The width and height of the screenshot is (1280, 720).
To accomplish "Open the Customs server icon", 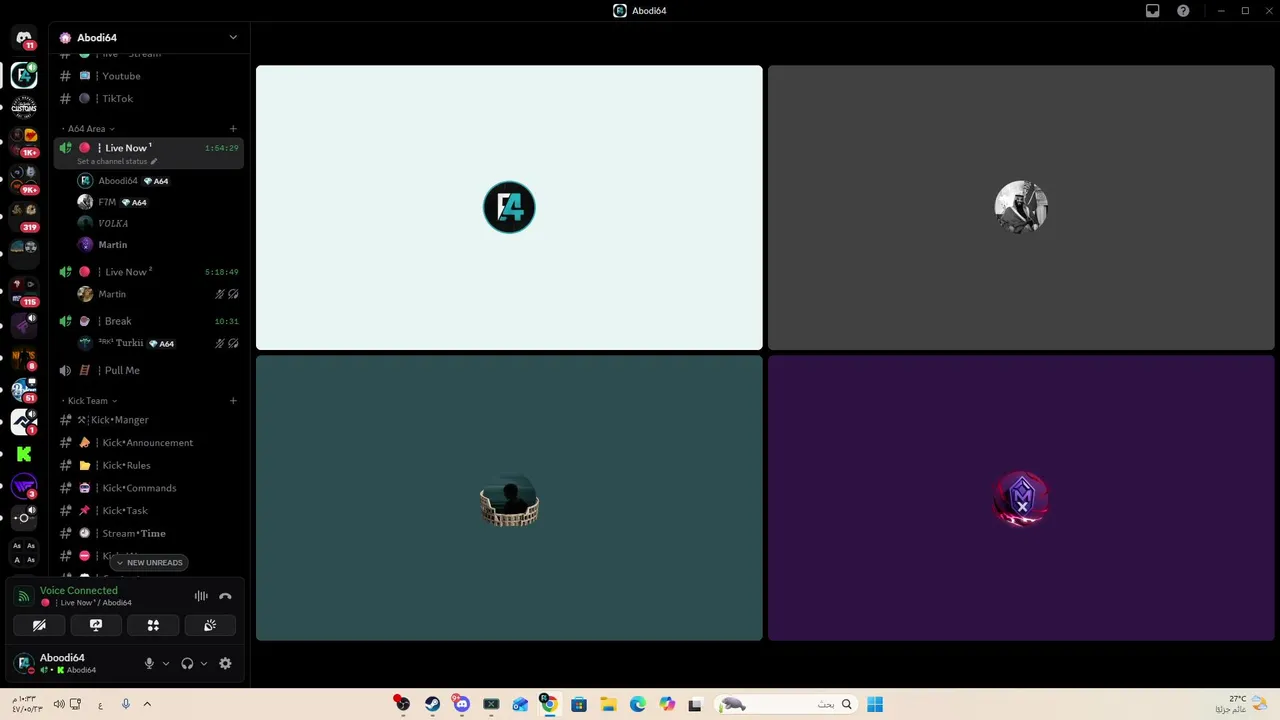I will click(24, 107).
